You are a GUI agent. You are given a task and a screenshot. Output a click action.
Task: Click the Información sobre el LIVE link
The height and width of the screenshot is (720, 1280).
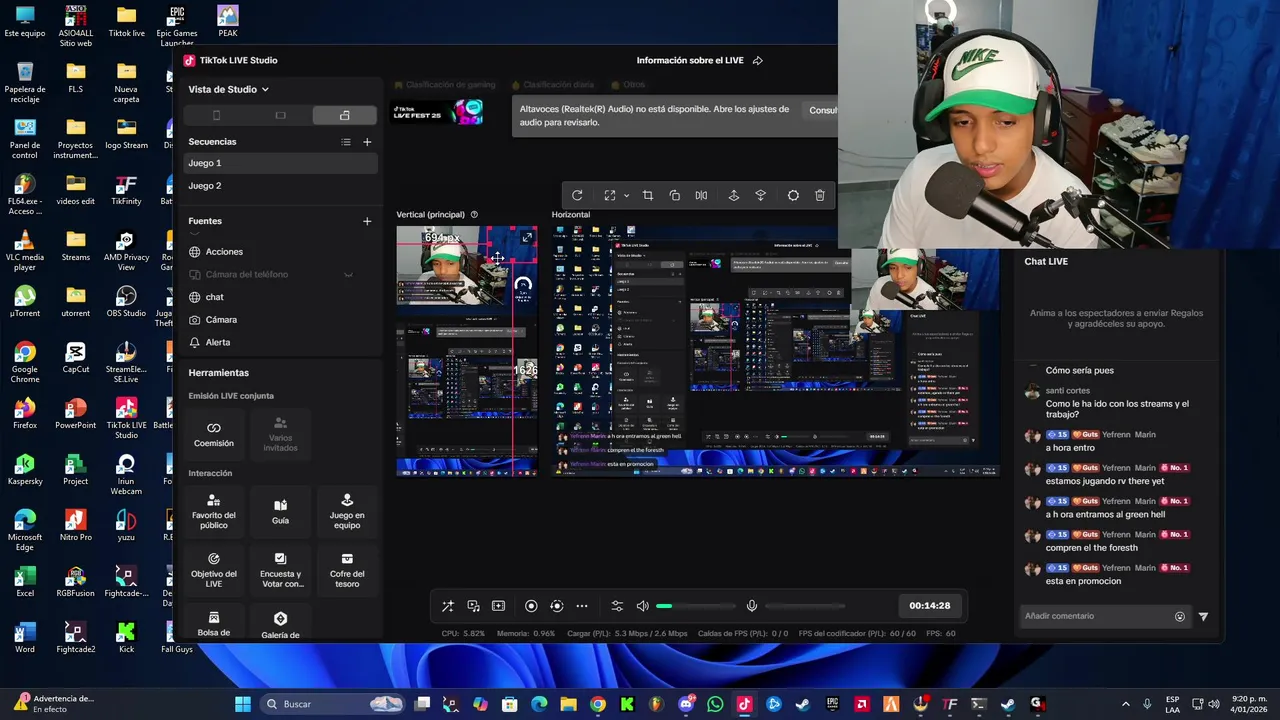(690, 60)
